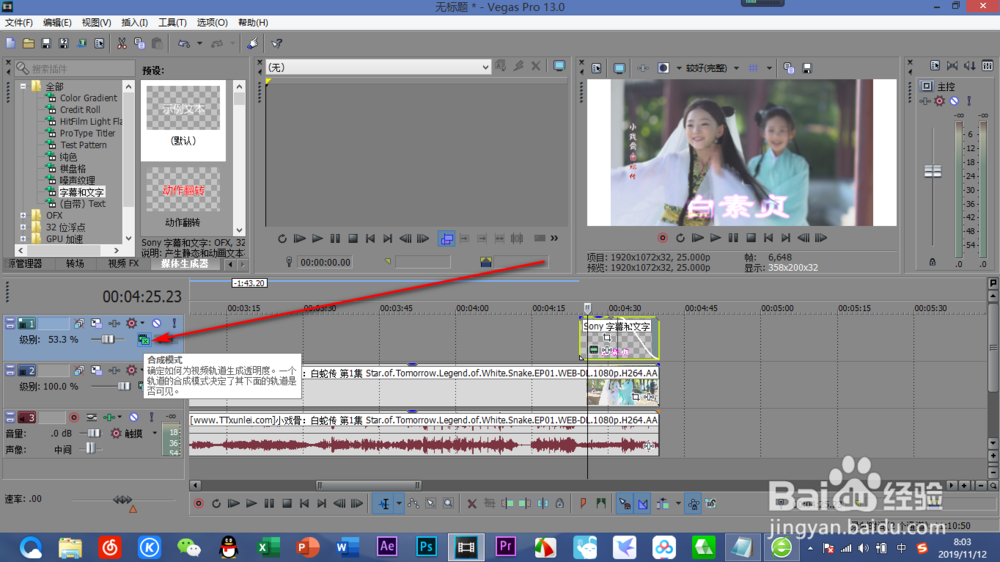Image resolution: width=1000 pixels, height=562 pixels.
Task: Delete selection with the red X icon
Action: click(471, 504)
